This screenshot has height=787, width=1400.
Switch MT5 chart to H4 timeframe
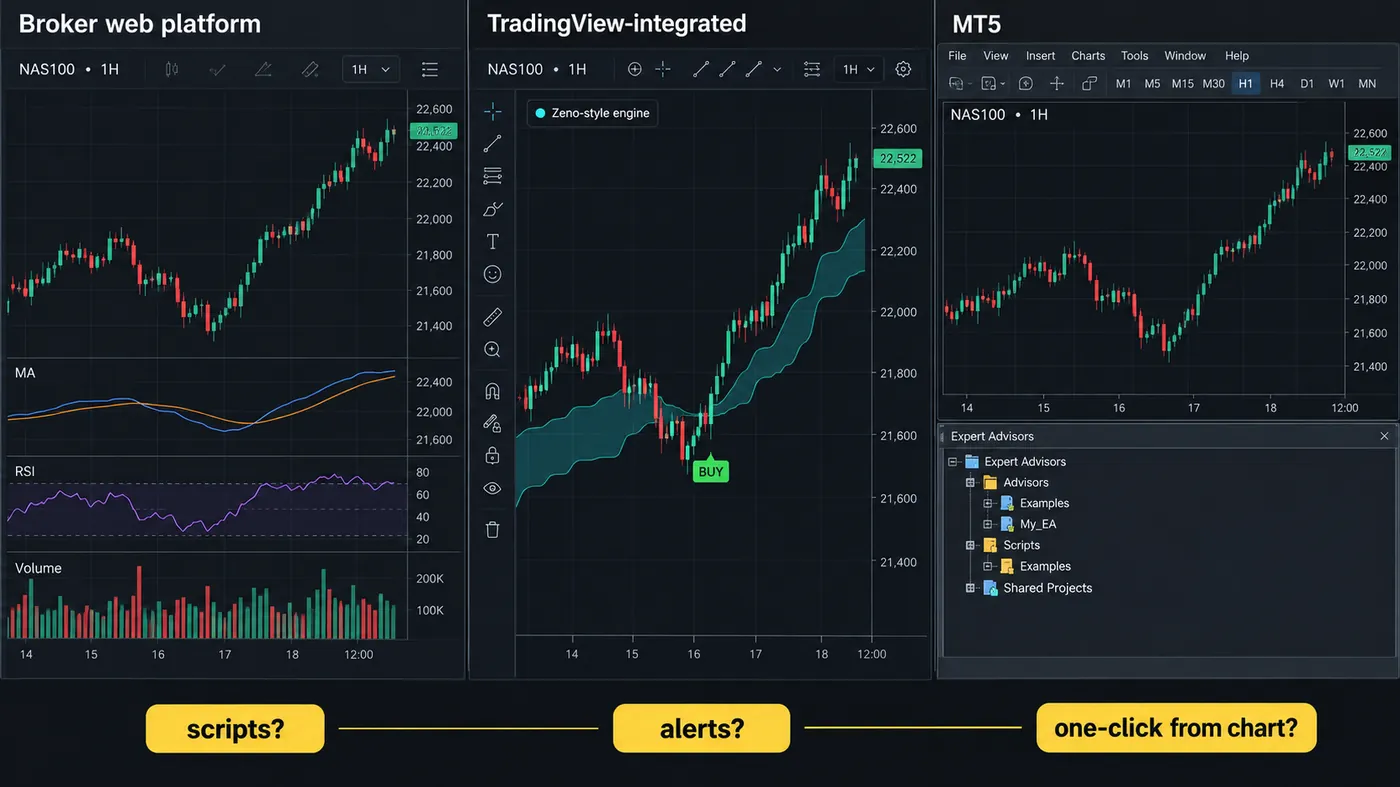point(1277,84)
